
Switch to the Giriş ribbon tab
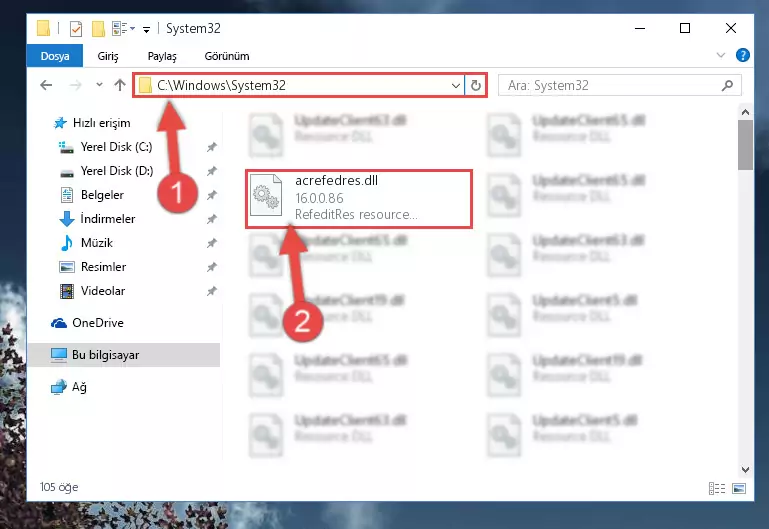coord(107,56)
